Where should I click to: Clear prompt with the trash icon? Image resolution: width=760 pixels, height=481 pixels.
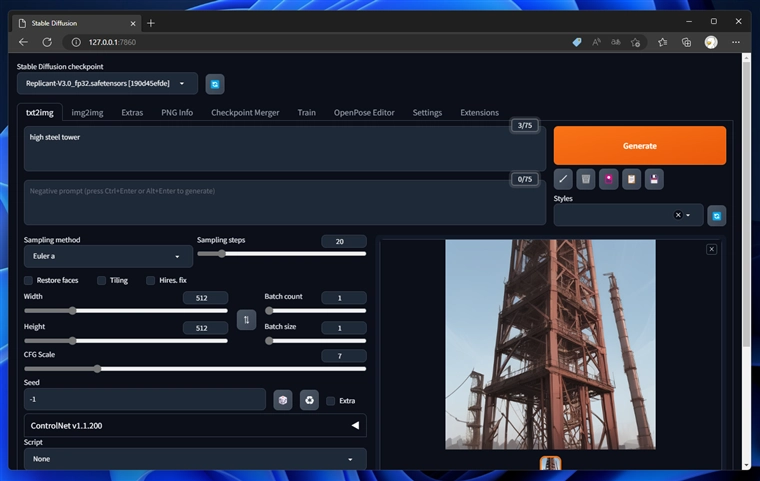tap(586, 179)
